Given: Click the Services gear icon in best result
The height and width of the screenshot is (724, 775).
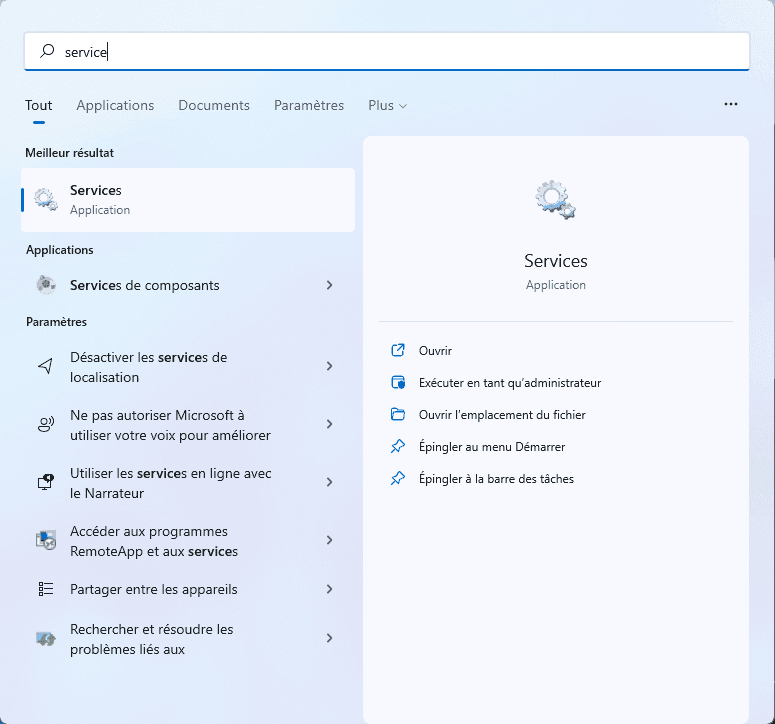Looking at the screenshot, I should (46, 199).
